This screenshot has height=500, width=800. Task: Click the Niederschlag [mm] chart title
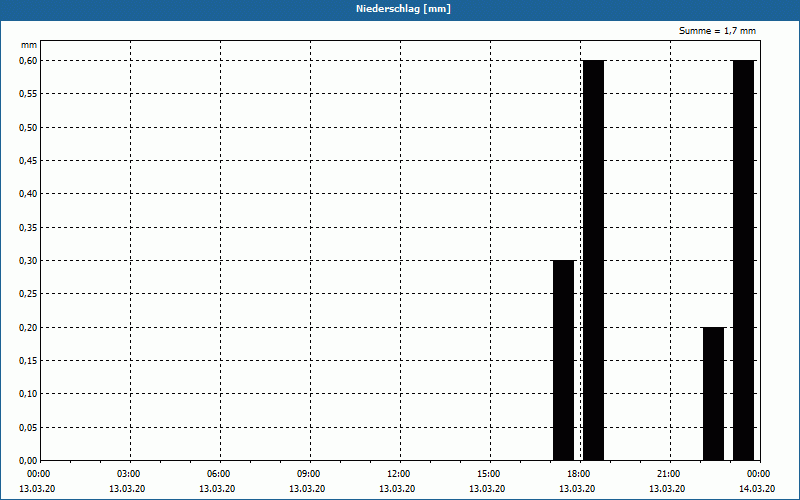pos(403,9)
